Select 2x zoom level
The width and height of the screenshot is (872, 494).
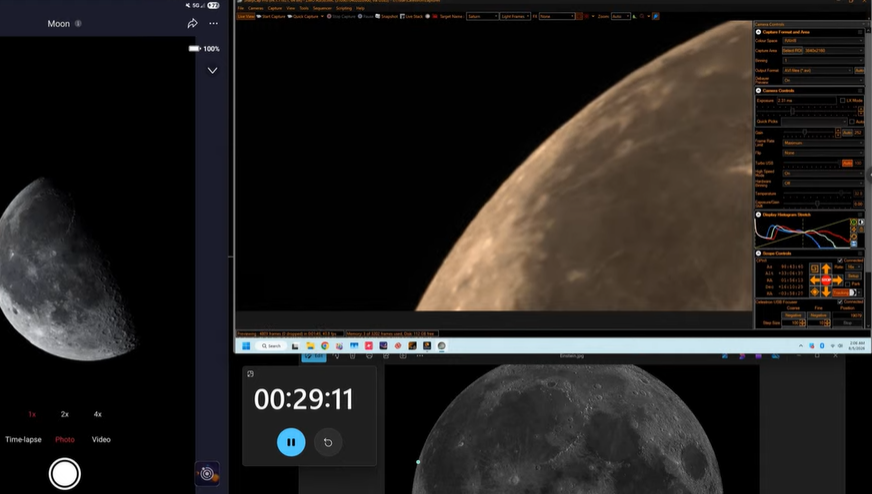coord(65,414)
